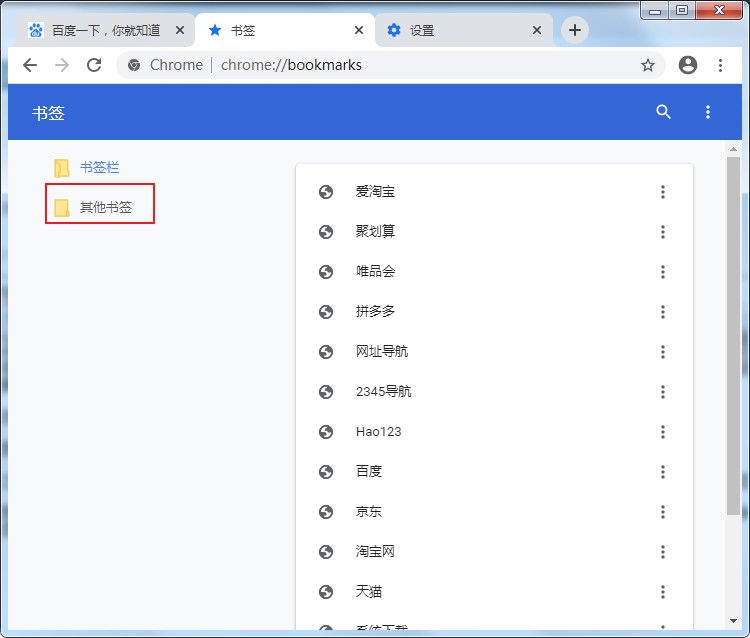Open more actions for 爱淘宝

[x=663, y=192]
